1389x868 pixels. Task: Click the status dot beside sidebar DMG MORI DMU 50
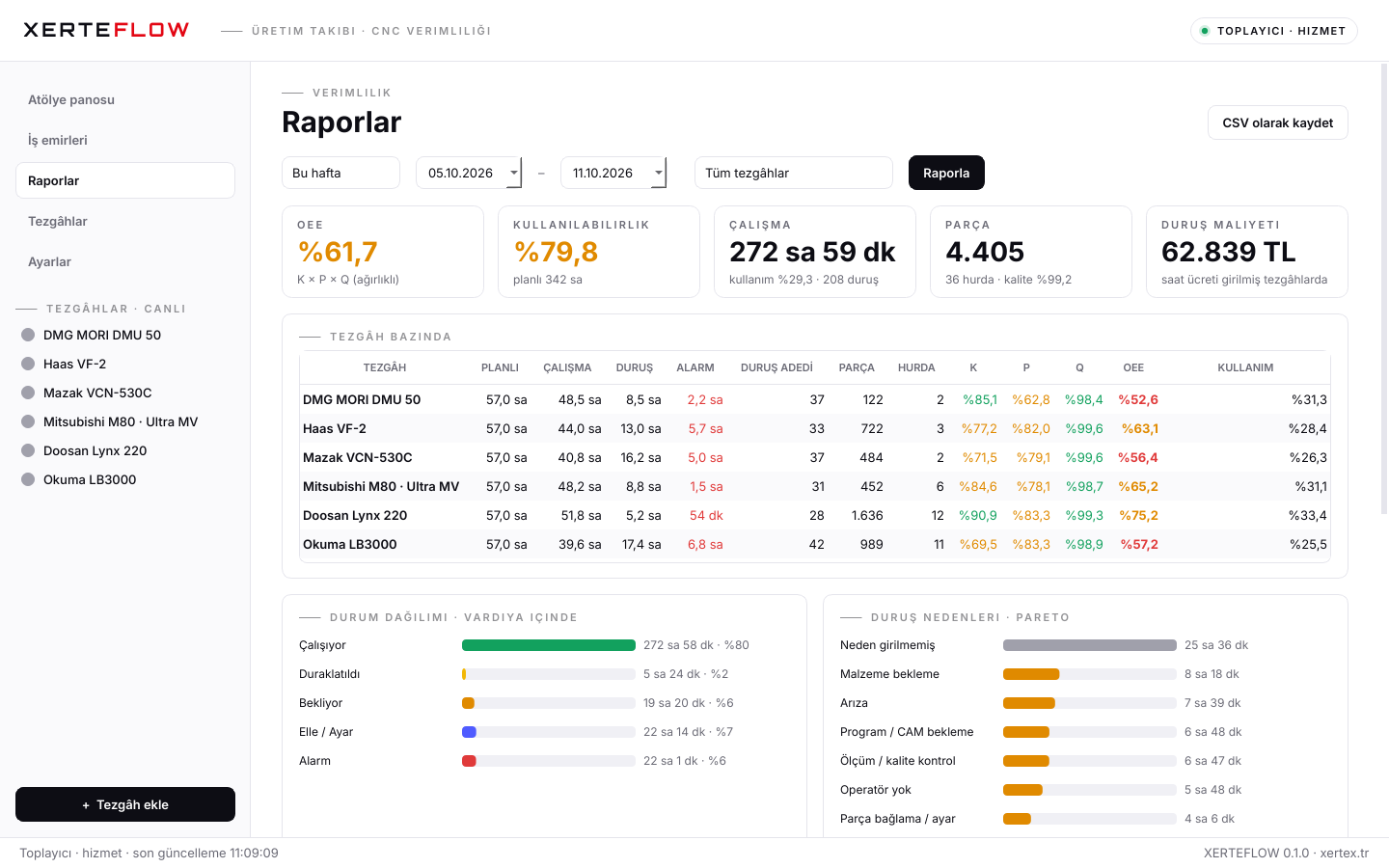(x=28, y=335)
